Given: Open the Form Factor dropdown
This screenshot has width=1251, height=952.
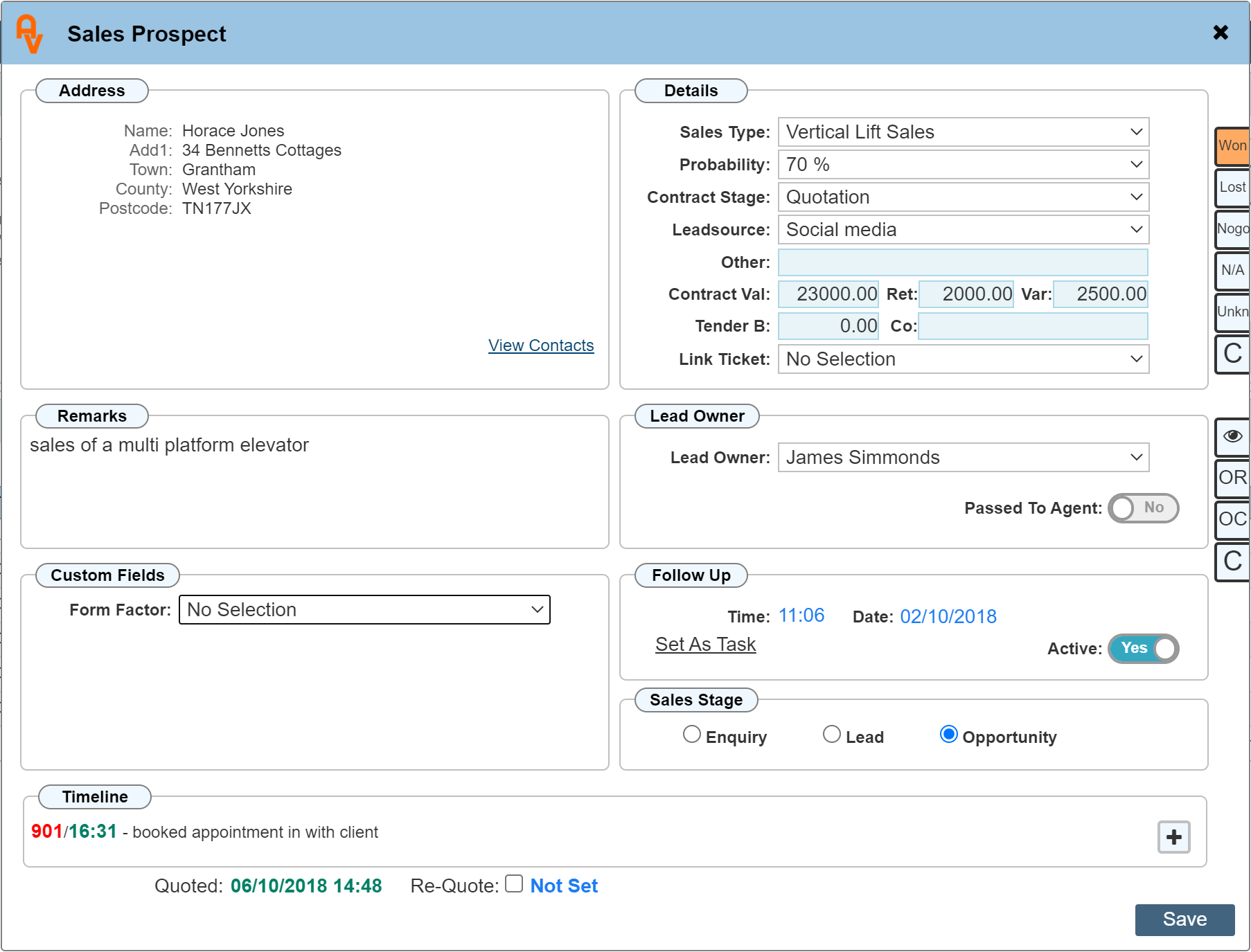Looking at the screenshot, I should (364, 609).
